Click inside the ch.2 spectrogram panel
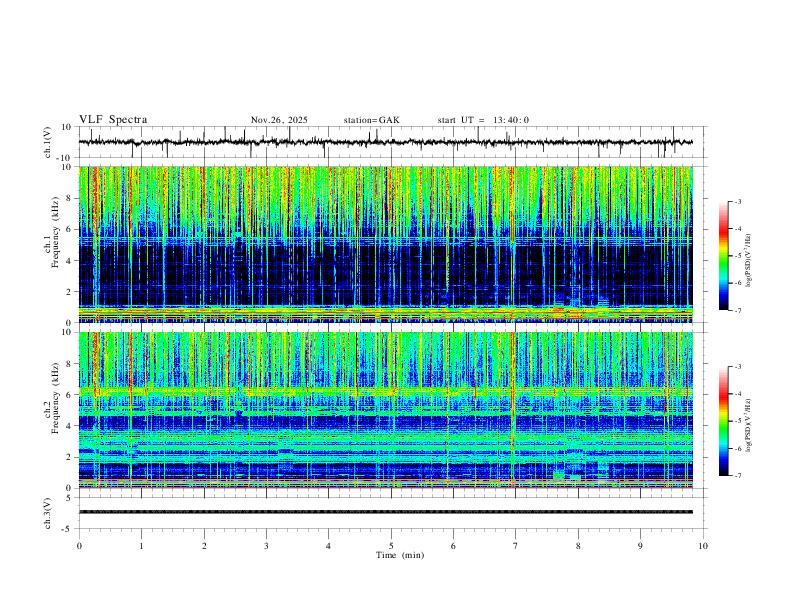The image size is (792, 612). 385,410
